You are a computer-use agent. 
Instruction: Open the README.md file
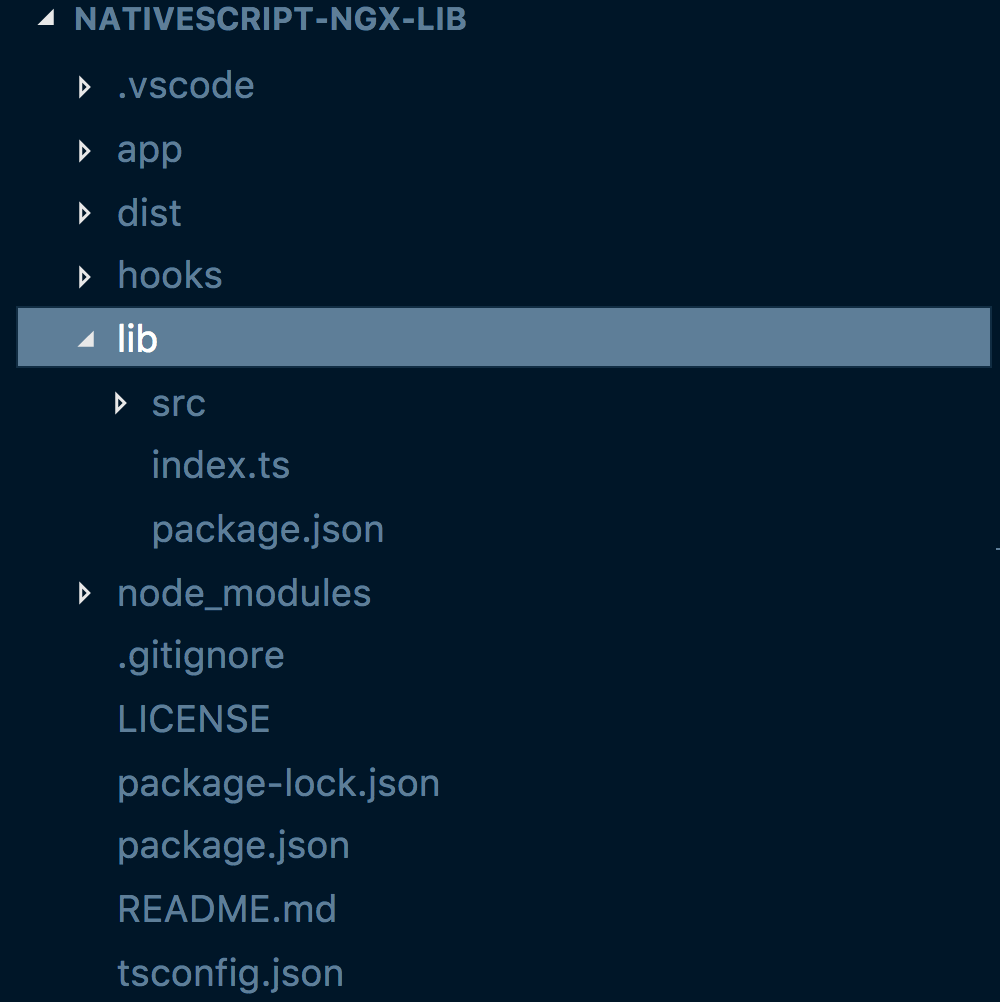point(227,909)
